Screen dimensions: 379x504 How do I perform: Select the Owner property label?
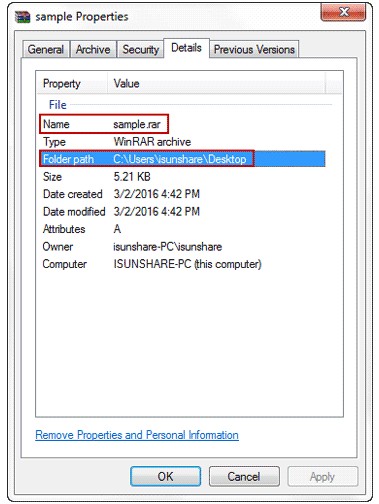(58, 247)
